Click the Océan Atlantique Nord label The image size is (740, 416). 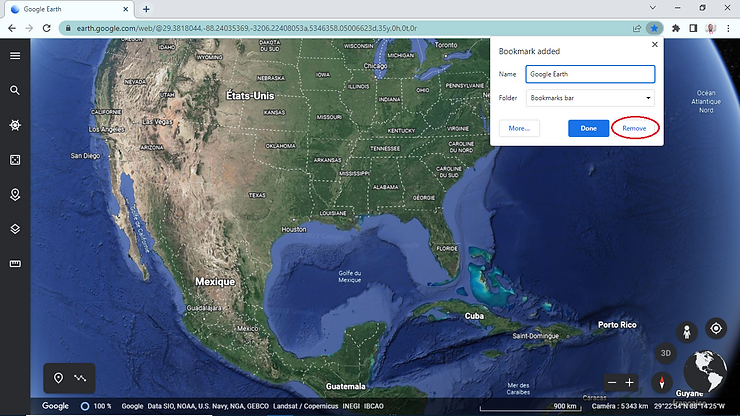pos(706,102)
